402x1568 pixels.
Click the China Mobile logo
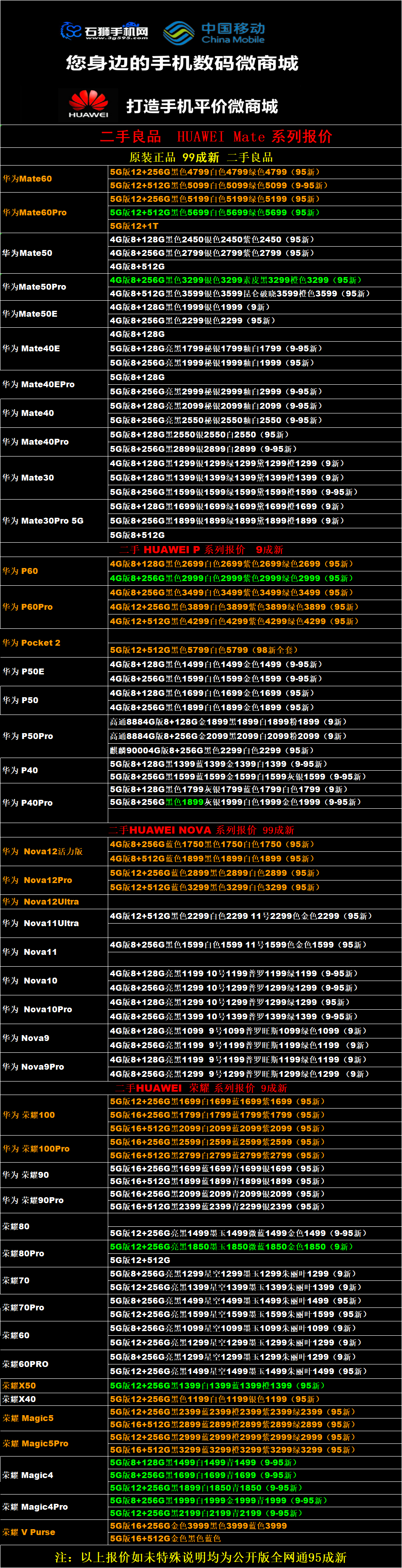(x=214, y=33)
